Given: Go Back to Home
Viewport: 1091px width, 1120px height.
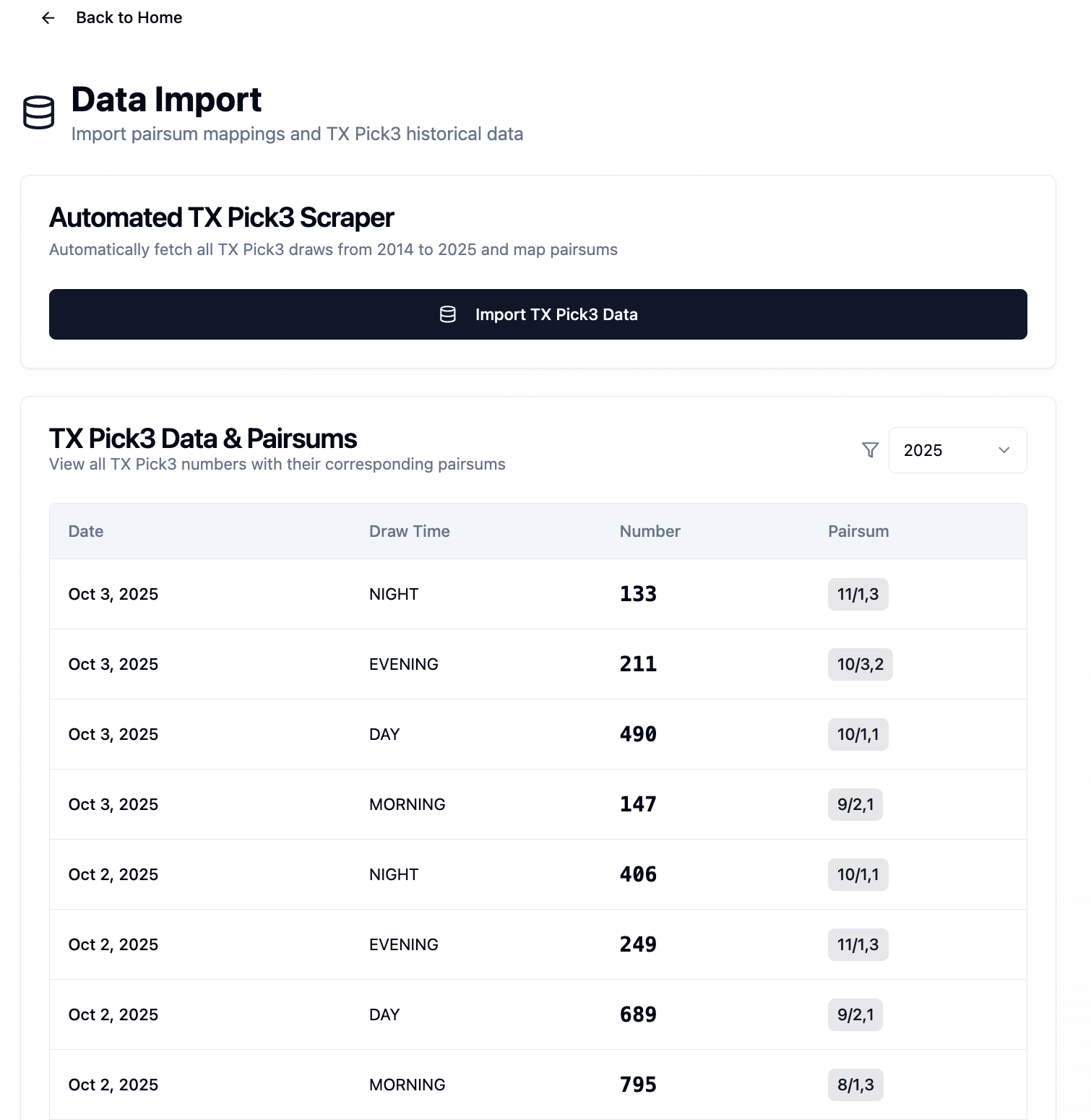Looking at the screenshot, I should point(129,18).
